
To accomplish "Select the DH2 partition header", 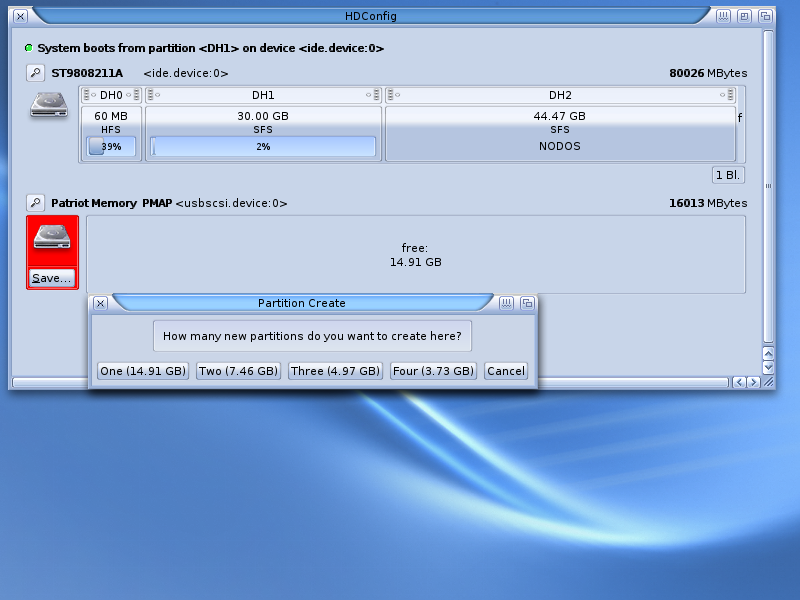I will (x=560, y=95).
